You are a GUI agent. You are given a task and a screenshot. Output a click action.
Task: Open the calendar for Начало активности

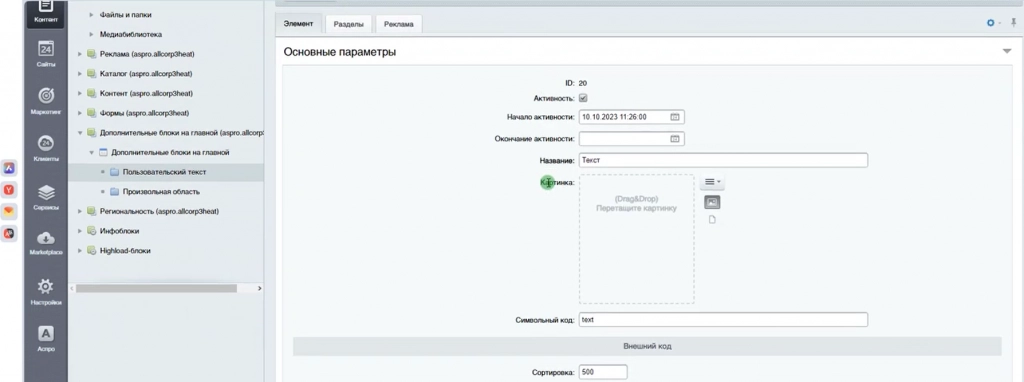pos(675,117)
